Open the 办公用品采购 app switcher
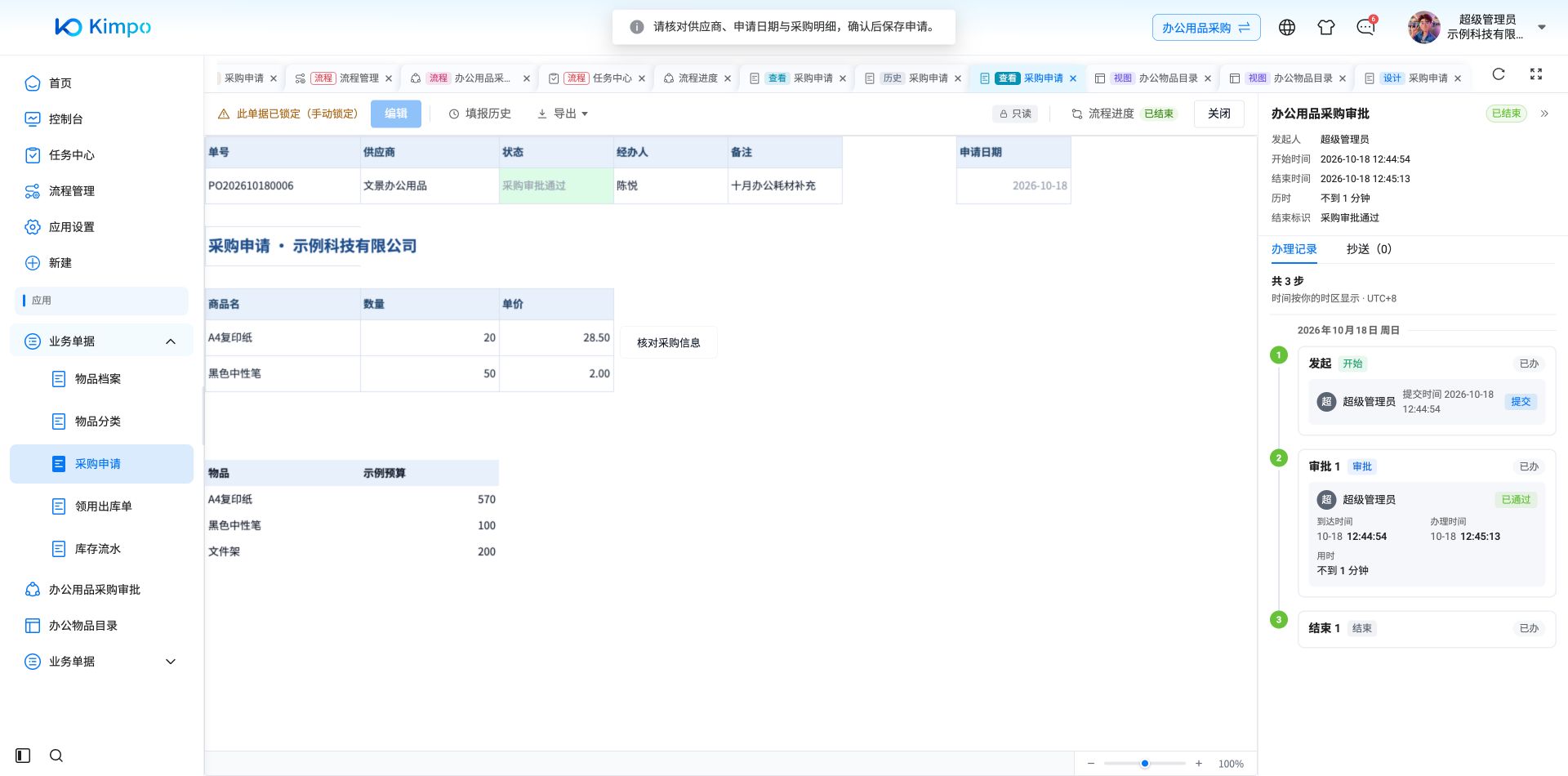 tap(1206, 27)
